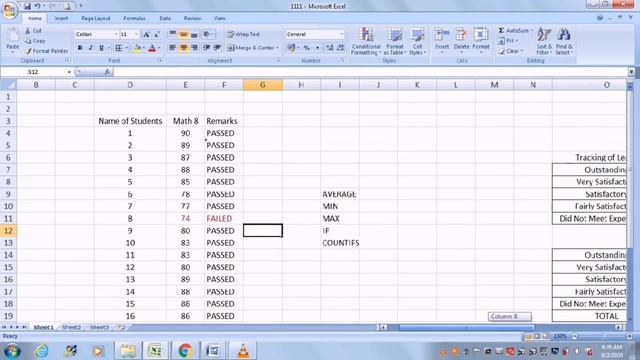Save workbook from Quick Access Toolbar
Screen dimensions: 640x360
tap(27, 6)
